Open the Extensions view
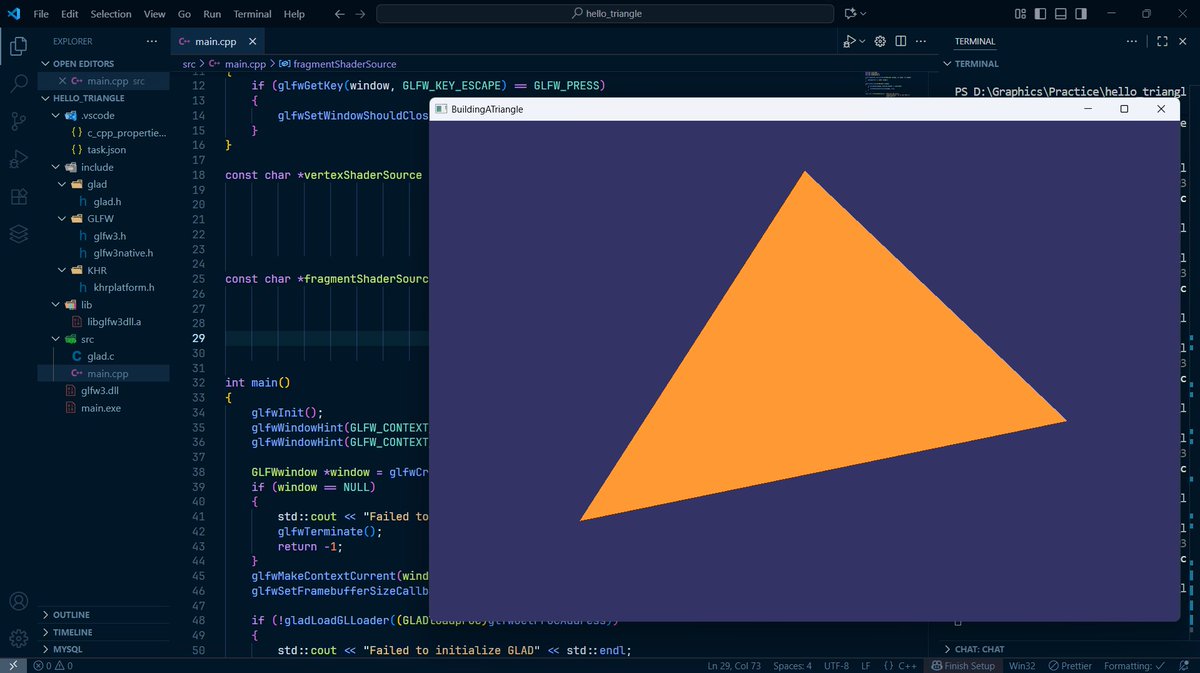The height and width of the screenshot is (673, 1200). pyautogui.click(x=18, y=196)
